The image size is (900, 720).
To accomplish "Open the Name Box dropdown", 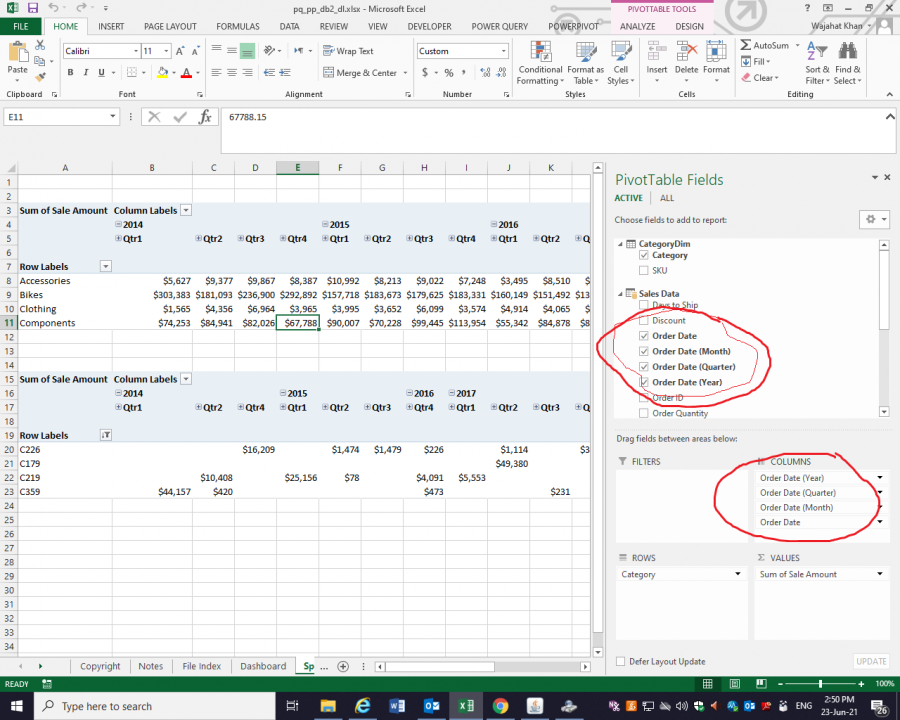I will [113, 117].
